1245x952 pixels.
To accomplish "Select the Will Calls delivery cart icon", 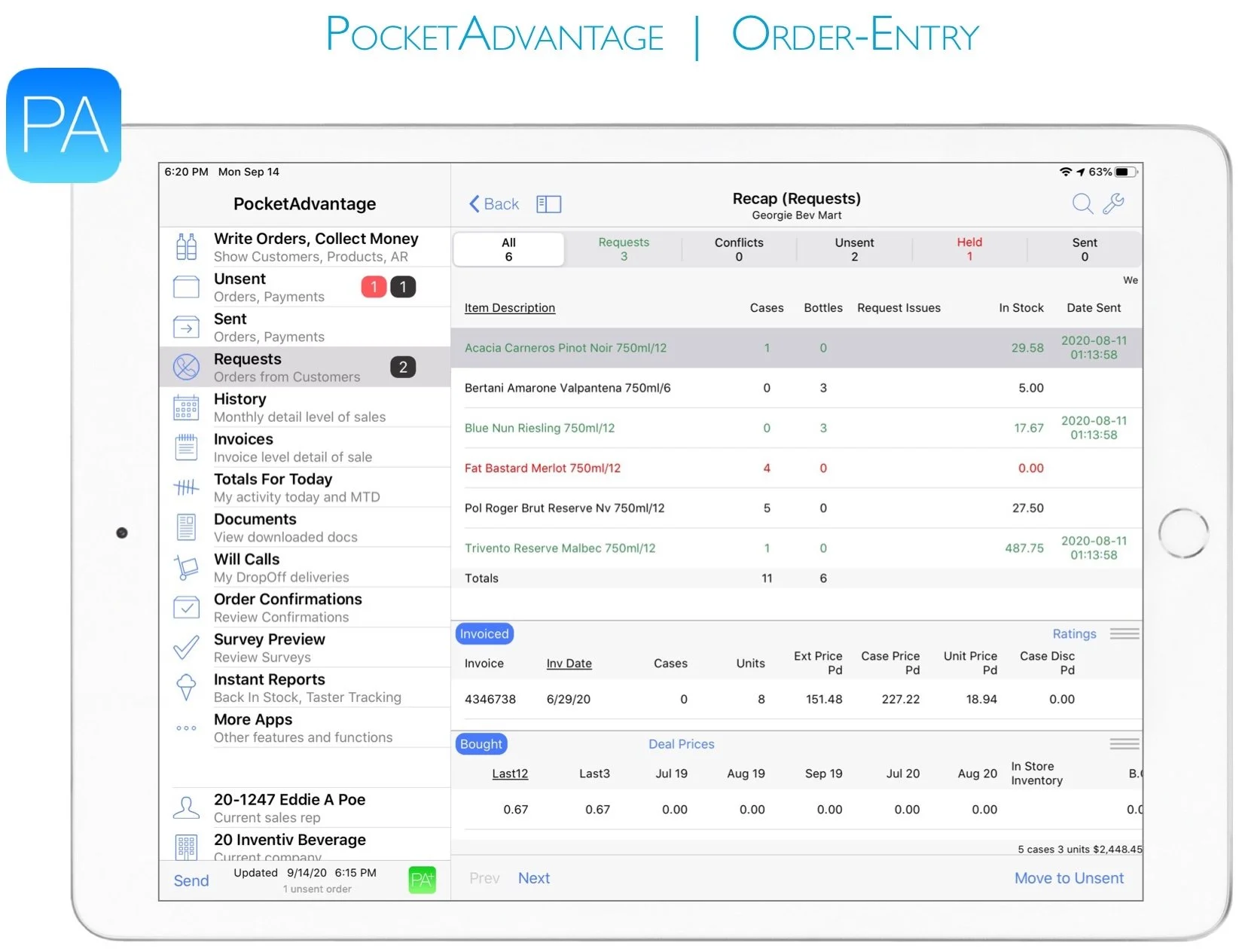I will click(185, 567).
